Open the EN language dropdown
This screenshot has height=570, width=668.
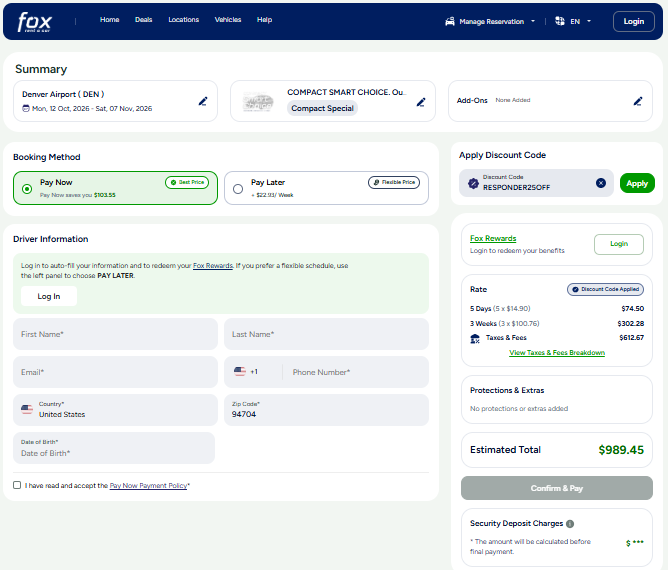point(573,21)
